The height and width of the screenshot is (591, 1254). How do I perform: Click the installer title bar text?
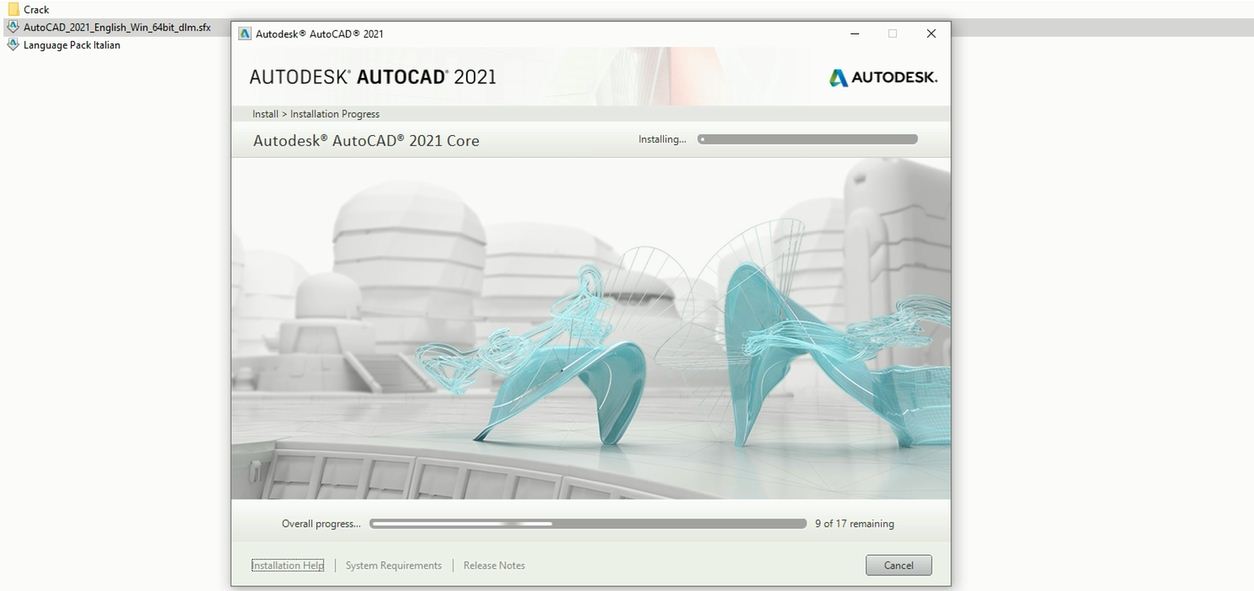pyautogui.click(x=320, y=34)
